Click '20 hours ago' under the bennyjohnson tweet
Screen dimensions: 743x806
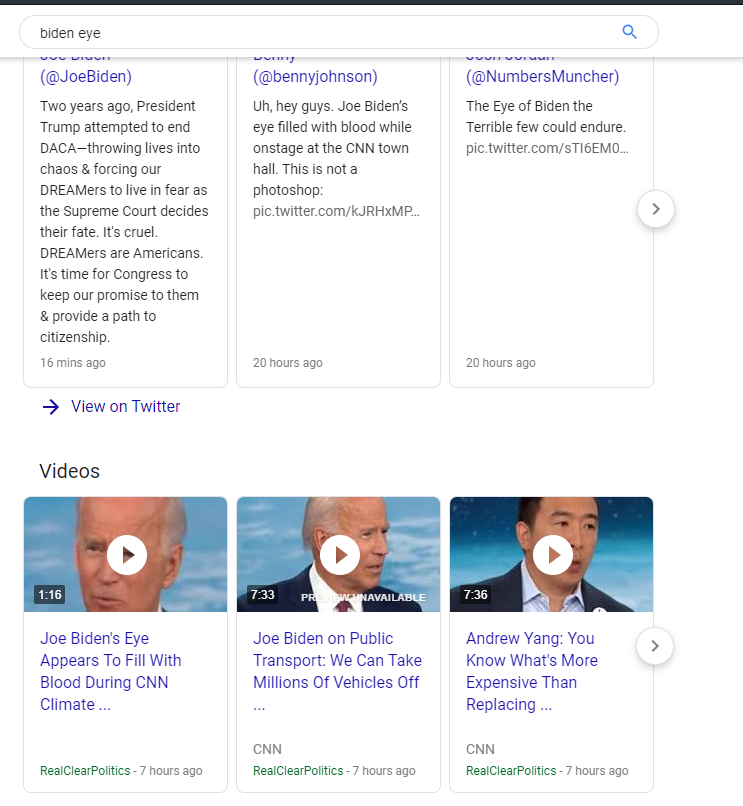pos(288,362)
